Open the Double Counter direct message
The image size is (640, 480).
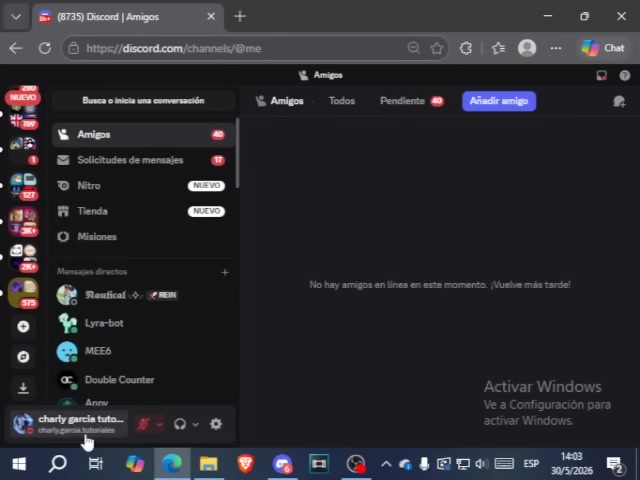coord(143,380)
